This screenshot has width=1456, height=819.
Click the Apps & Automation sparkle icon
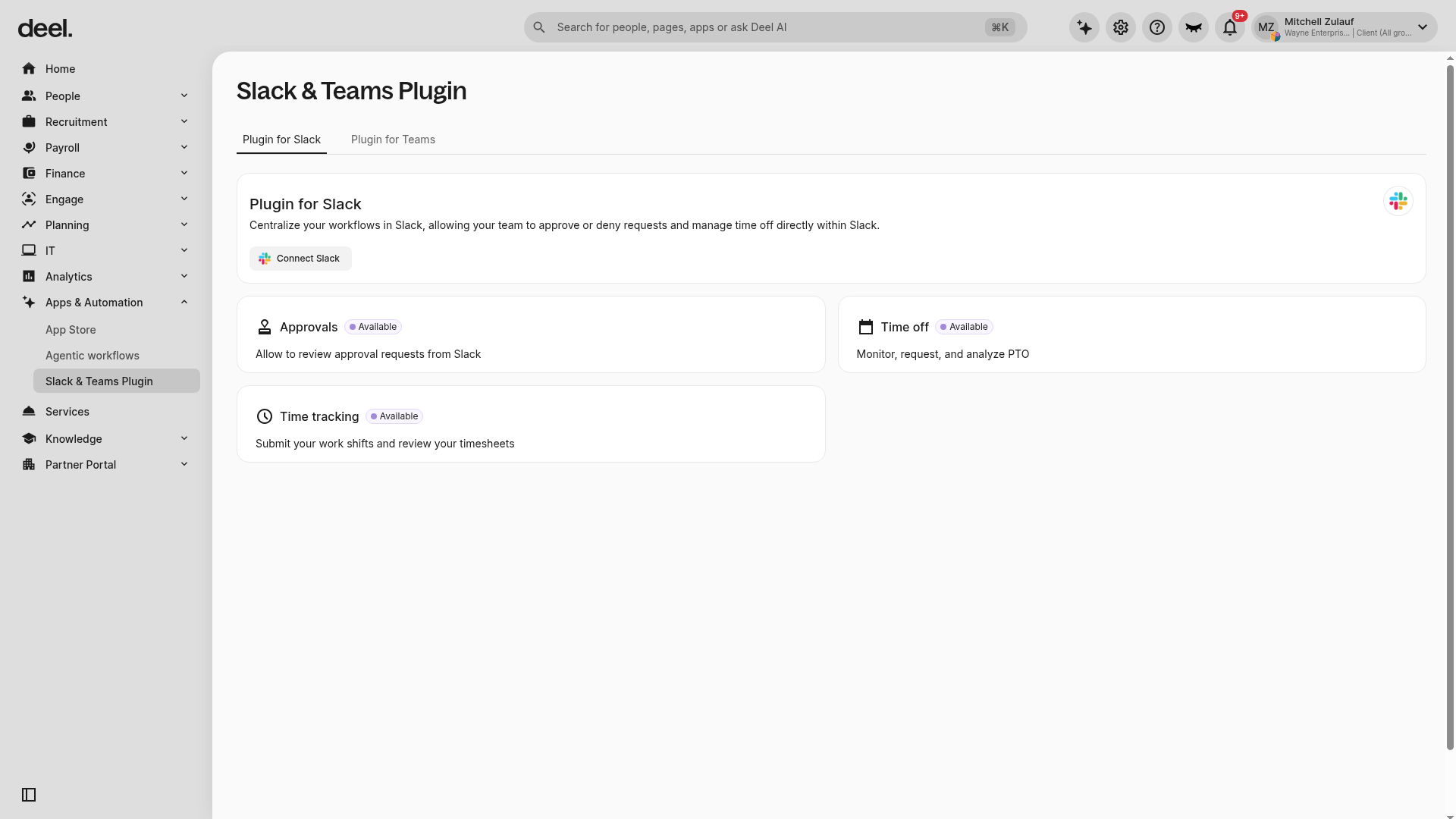pyautogui.click(x=29, y=302)
